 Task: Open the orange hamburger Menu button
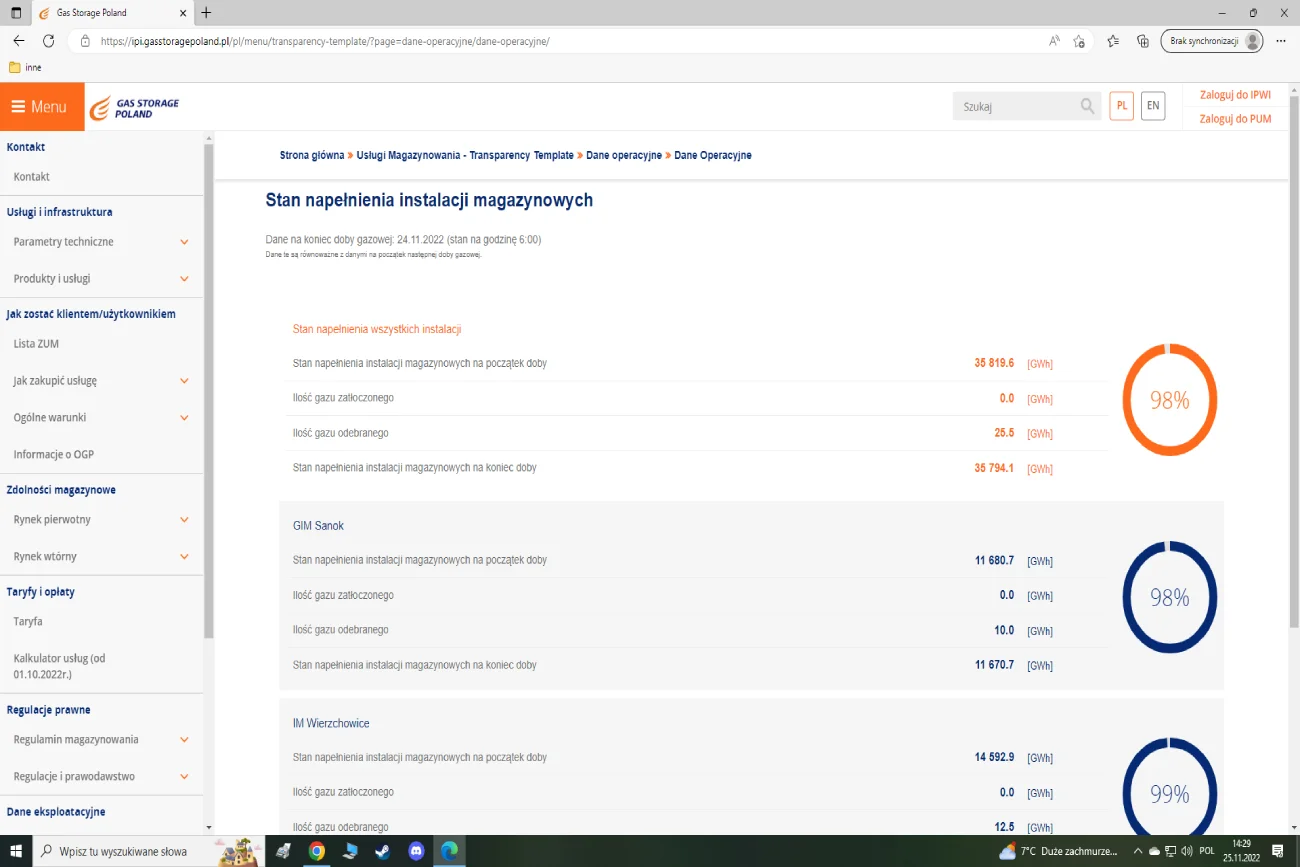click(x=42, y=107)
